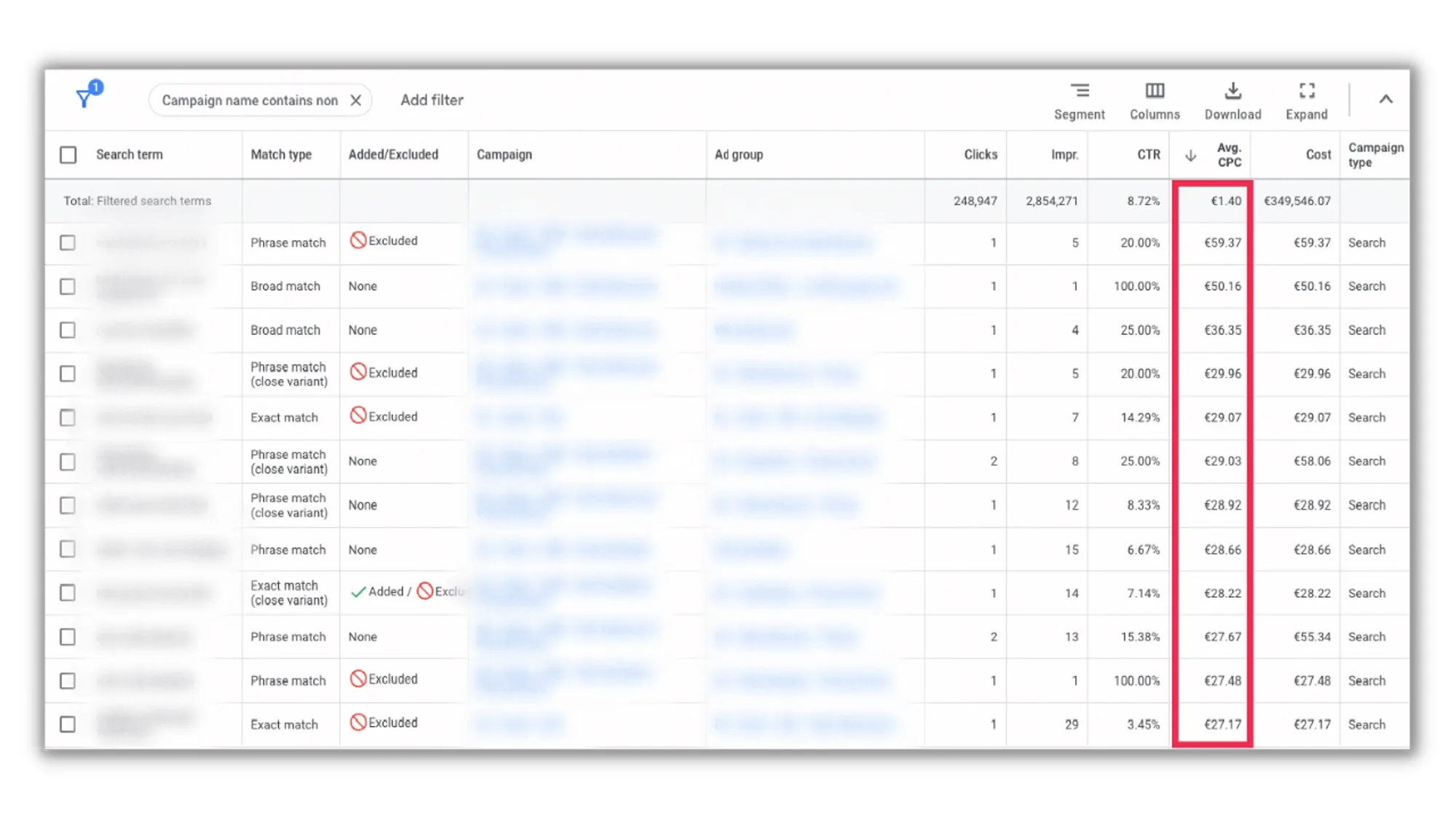Viewport: 1456px width, 819px height.
Task: Click the total CTR 8.72% value
Action: [1143, 201]
